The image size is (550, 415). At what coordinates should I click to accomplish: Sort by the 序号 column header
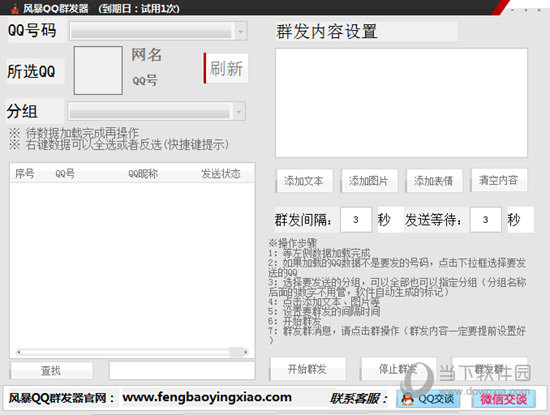tap(25, 174)
